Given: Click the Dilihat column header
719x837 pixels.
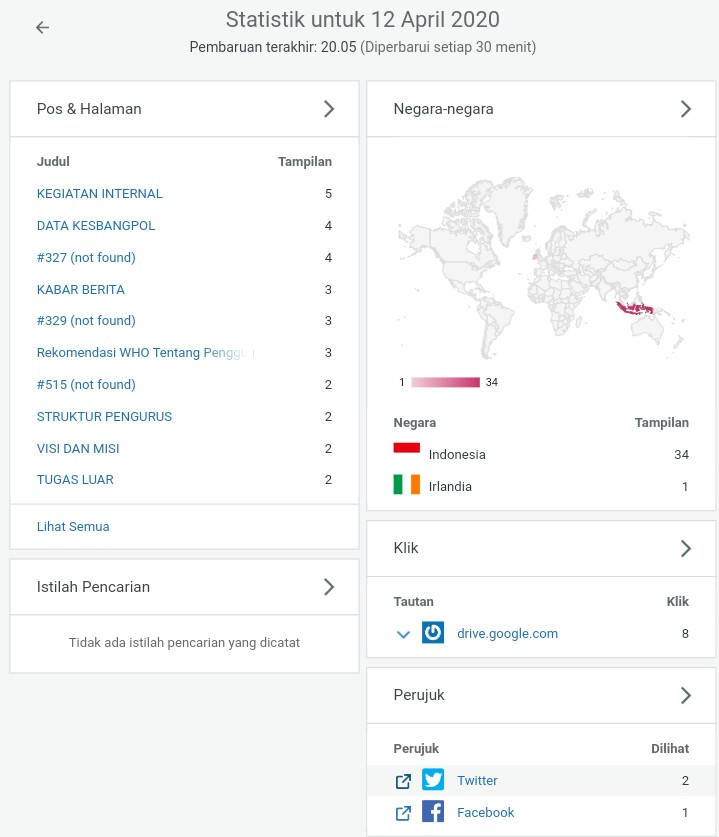Looking at the screenshot, I should pos(670,748).
